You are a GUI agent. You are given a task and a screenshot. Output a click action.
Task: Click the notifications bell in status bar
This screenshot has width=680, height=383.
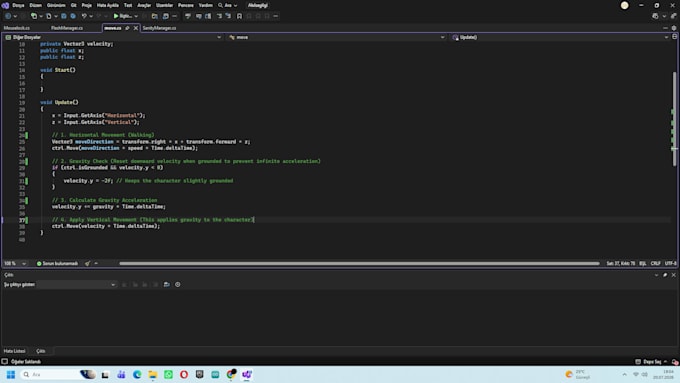pyautogui.click(x=675, y=361)
